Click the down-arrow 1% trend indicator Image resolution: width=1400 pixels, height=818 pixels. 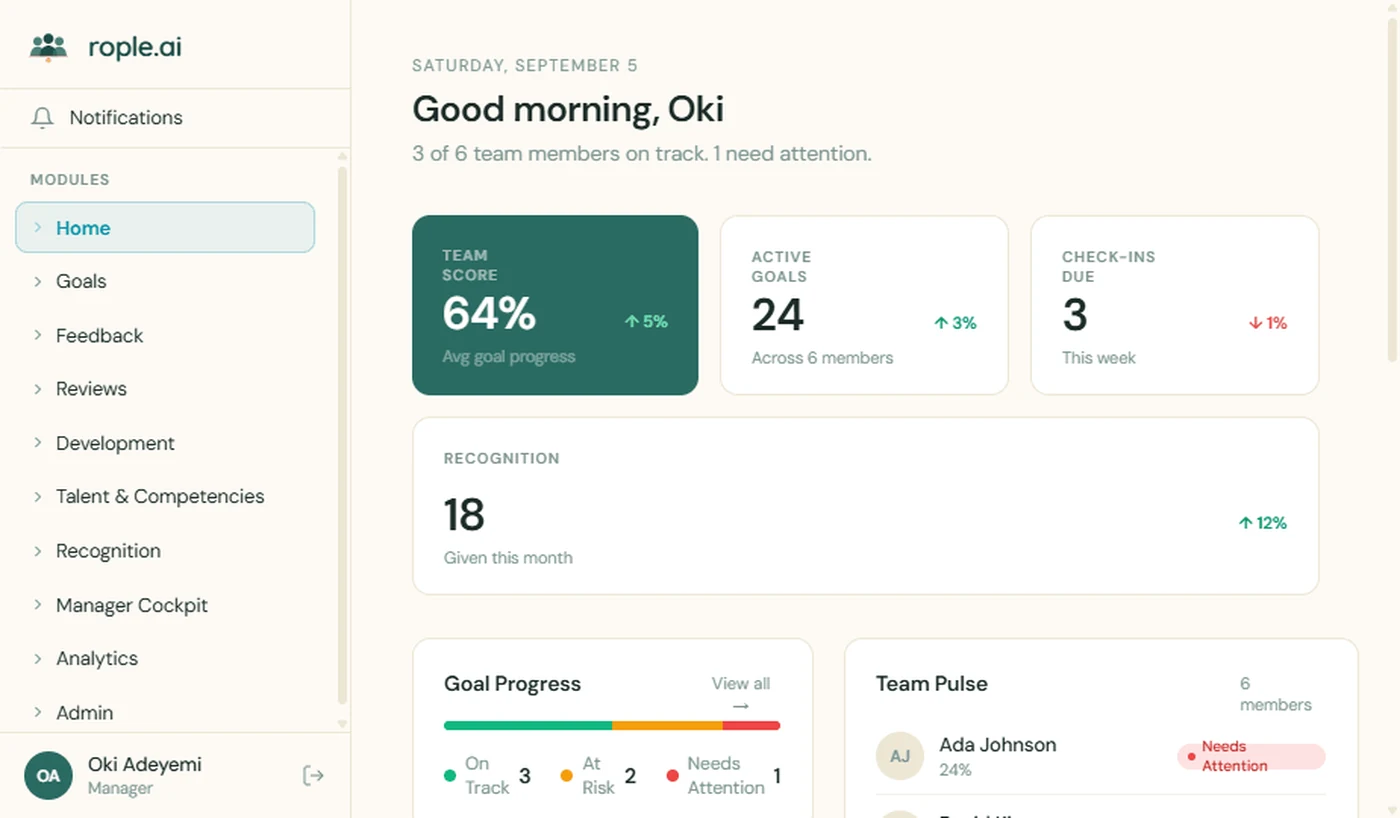click(x=1268, y=323)
